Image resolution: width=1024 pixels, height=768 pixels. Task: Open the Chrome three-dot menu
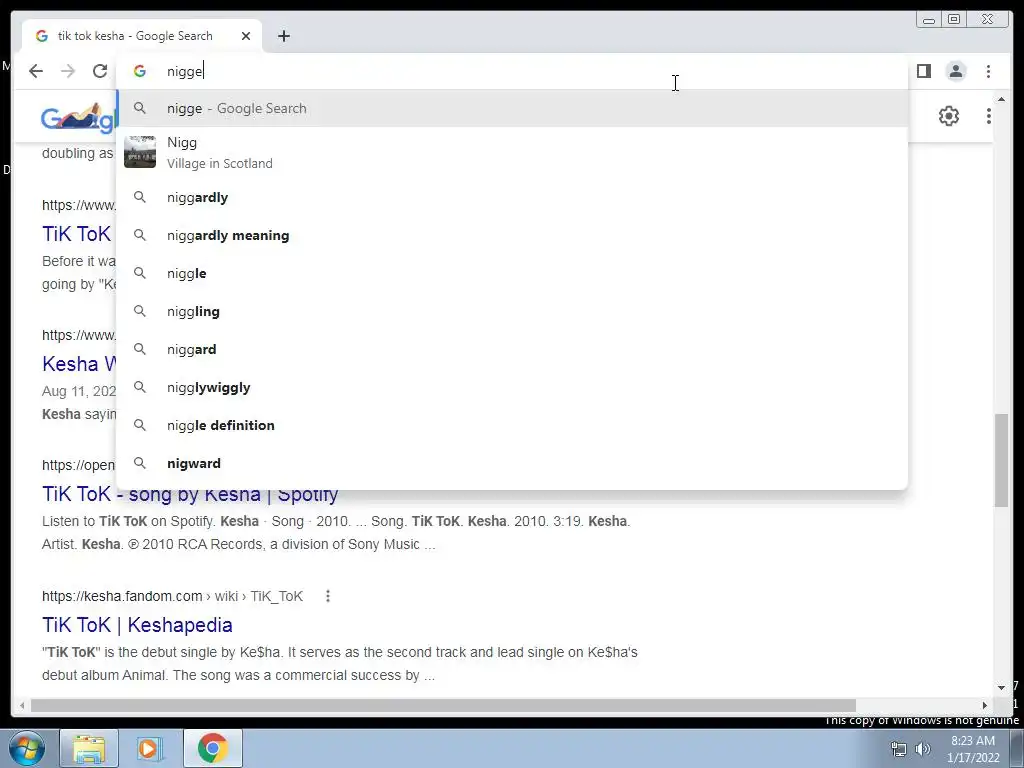pos(988,71)
